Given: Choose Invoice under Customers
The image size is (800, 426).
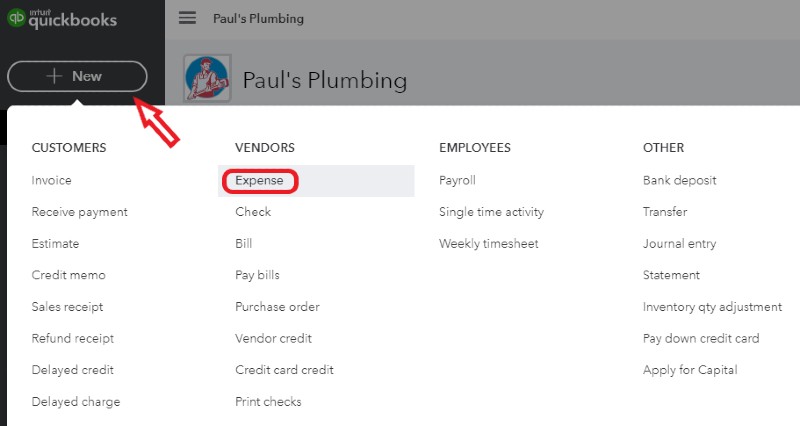Looking at the screenshot, I should coord(52,181).
